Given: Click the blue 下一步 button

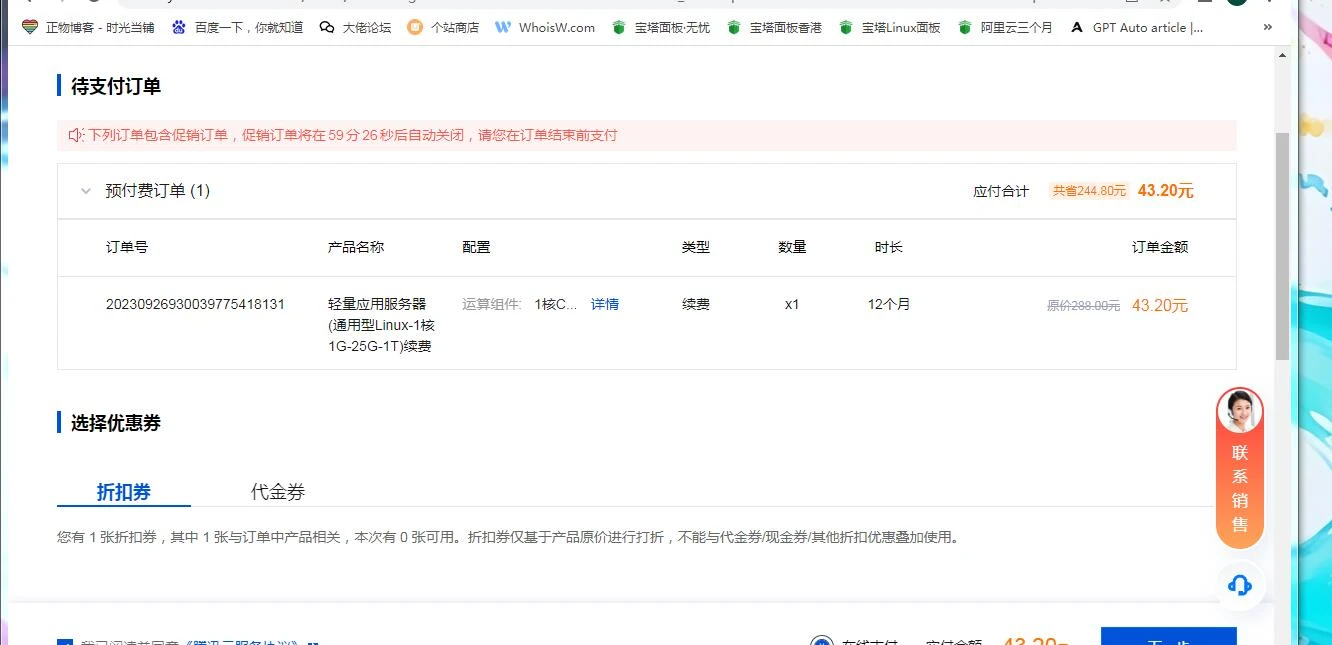Looking at the screenshot, I should pyautogui.click(x=1168, y=638).
